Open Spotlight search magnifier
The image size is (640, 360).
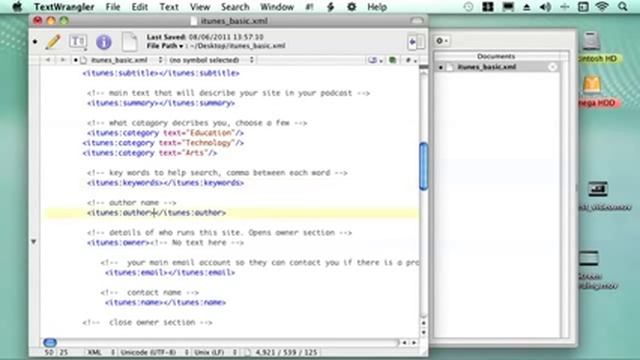point(622,7)
